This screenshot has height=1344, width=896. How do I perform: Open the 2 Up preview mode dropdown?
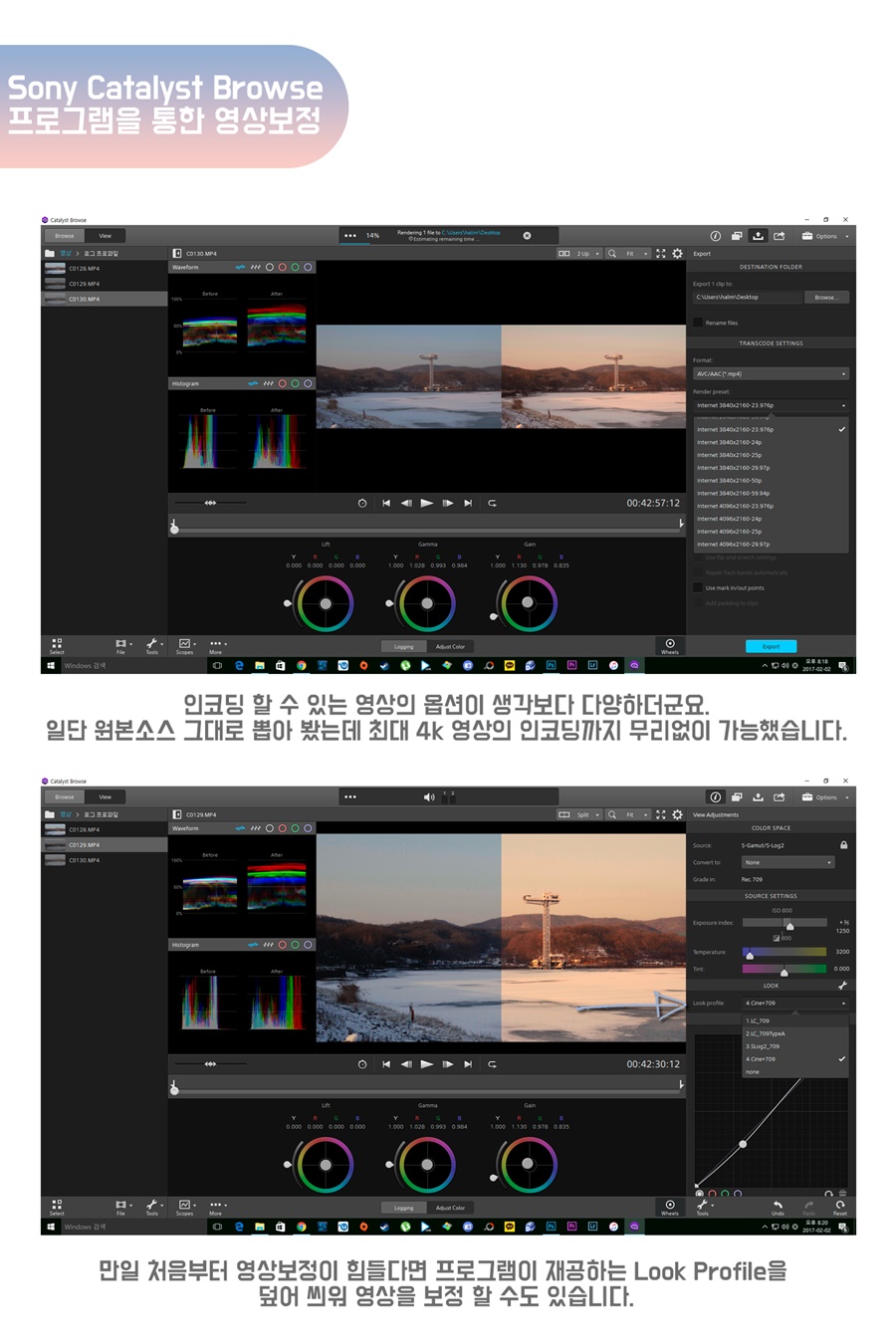click(579, 254)
